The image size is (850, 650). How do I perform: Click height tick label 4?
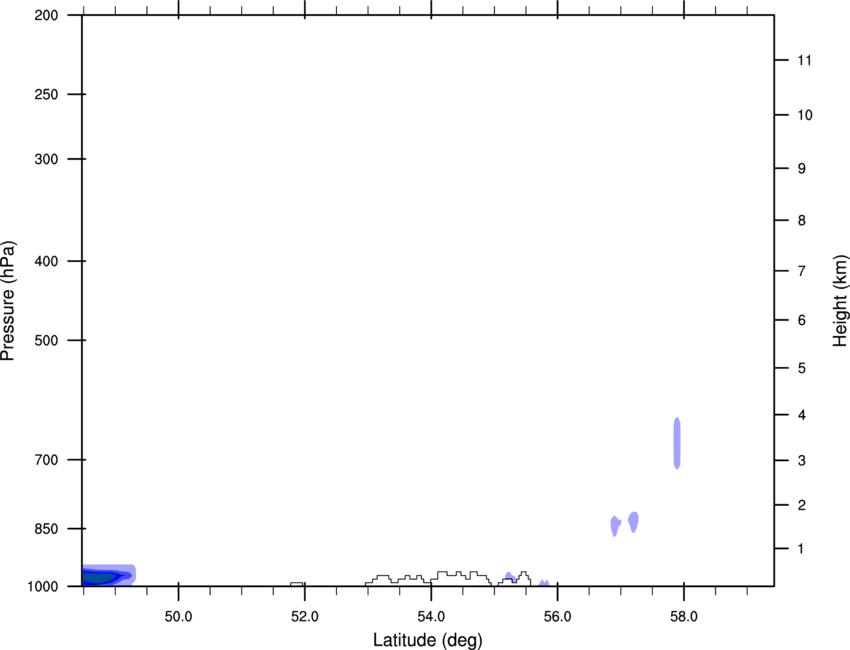801,415
